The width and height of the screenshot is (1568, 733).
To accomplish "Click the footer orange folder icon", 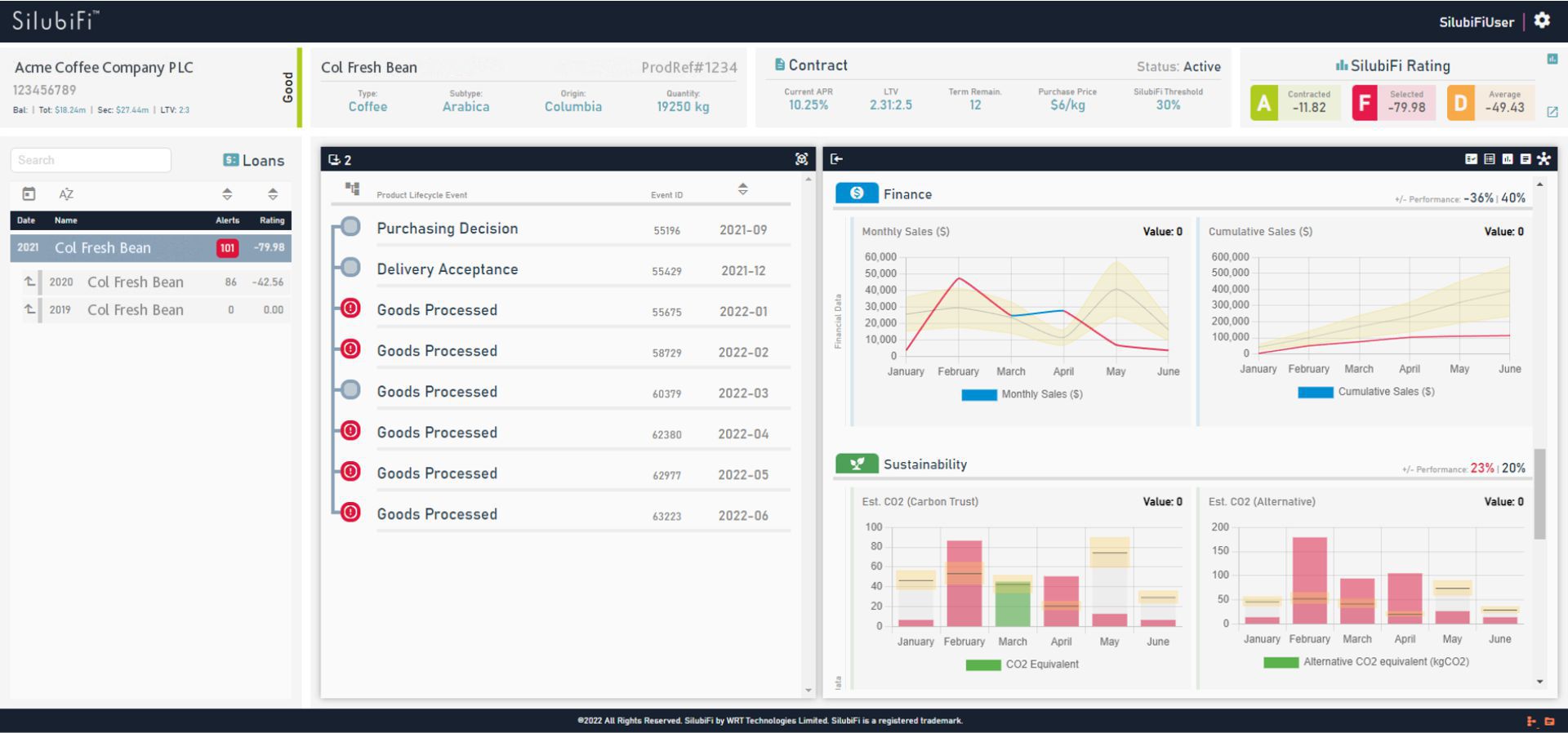I will (x=1549, y=721).
